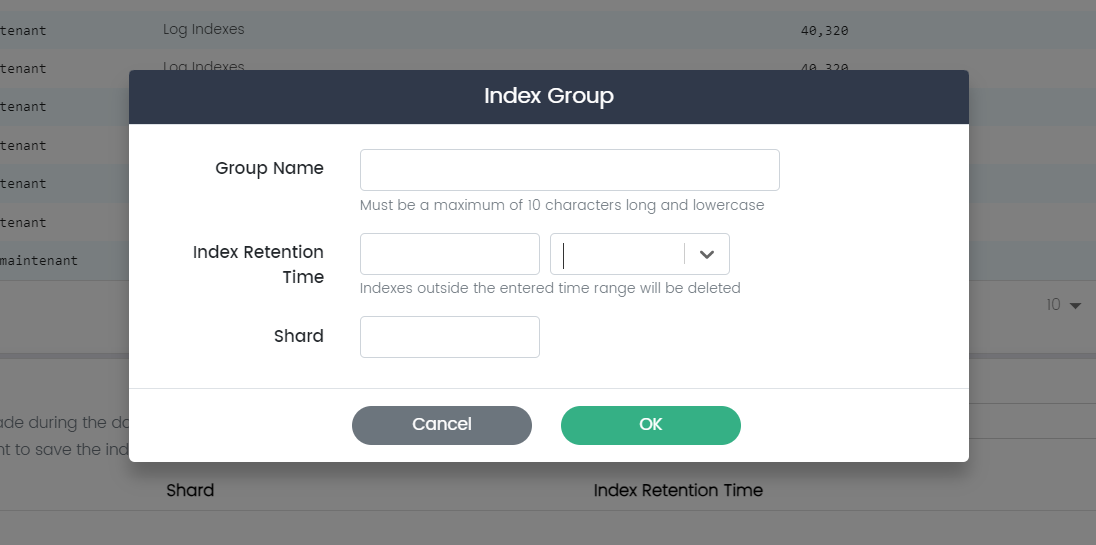Select the maintenant row in the background table
The width and height of the screenshot is (1096, 545).
[x=40, y=261]
